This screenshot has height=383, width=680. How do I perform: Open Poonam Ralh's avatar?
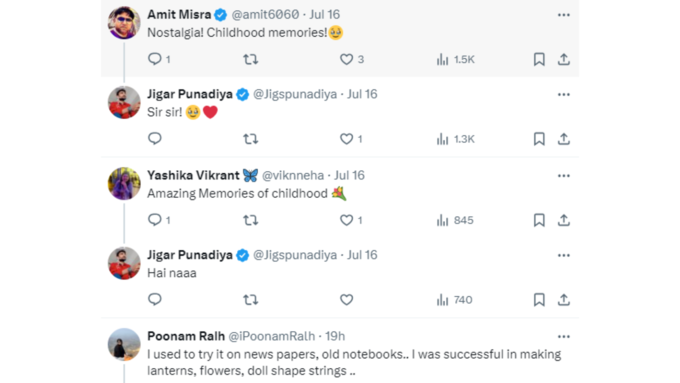coord(124,344)
